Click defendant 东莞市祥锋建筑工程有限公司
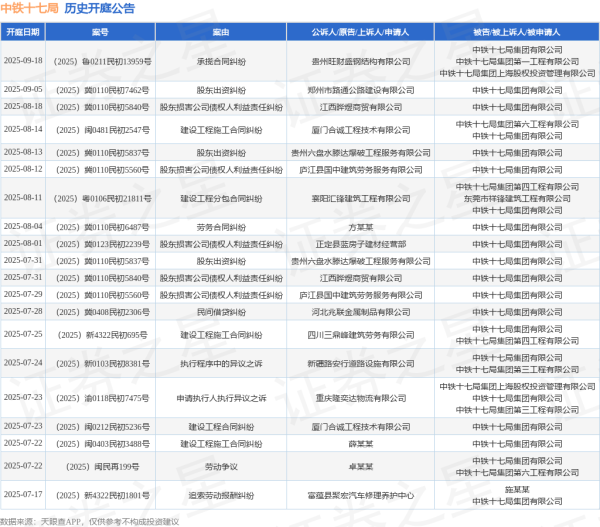The width and height of the screenshot is (600, 527). coord(517,199)
